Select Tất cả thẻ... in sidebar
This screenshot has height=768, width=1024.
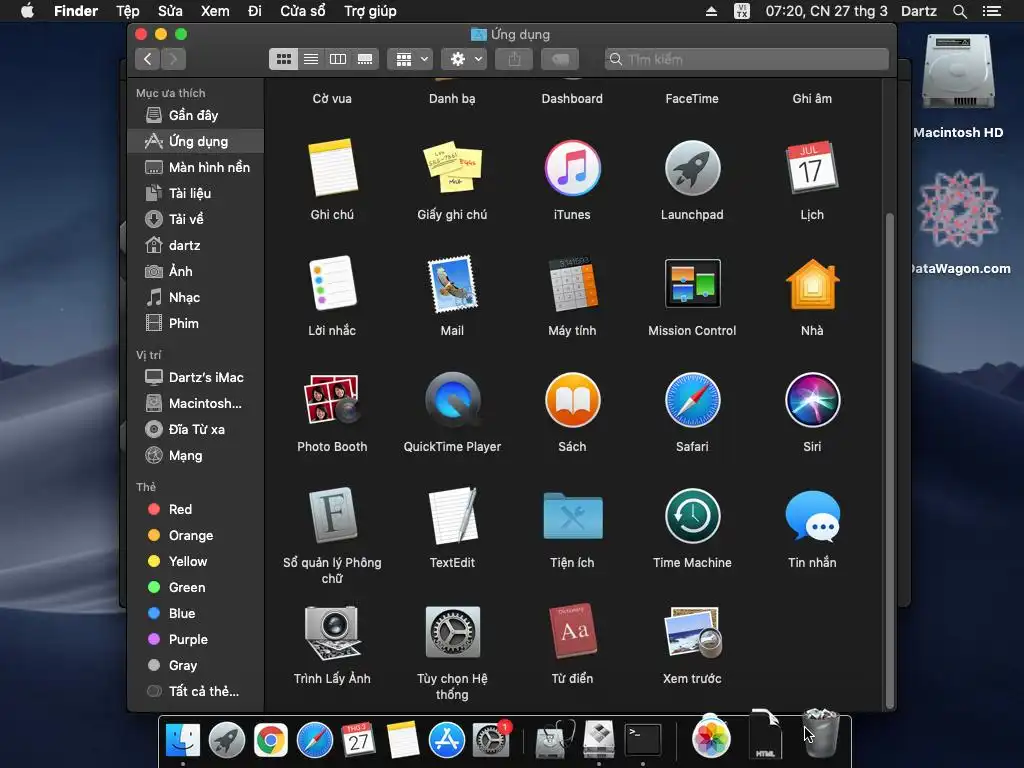click(x=195, y=692)
